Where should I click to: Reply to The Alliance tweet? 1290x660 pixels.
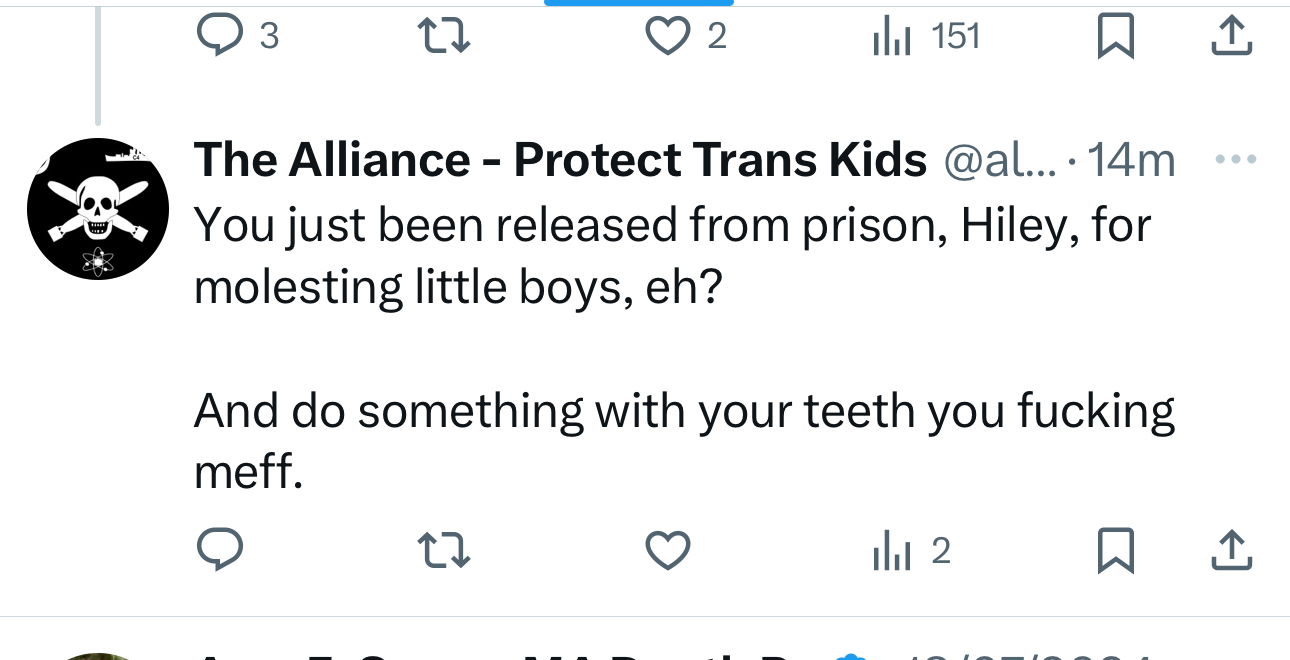(x=220, y=550)
